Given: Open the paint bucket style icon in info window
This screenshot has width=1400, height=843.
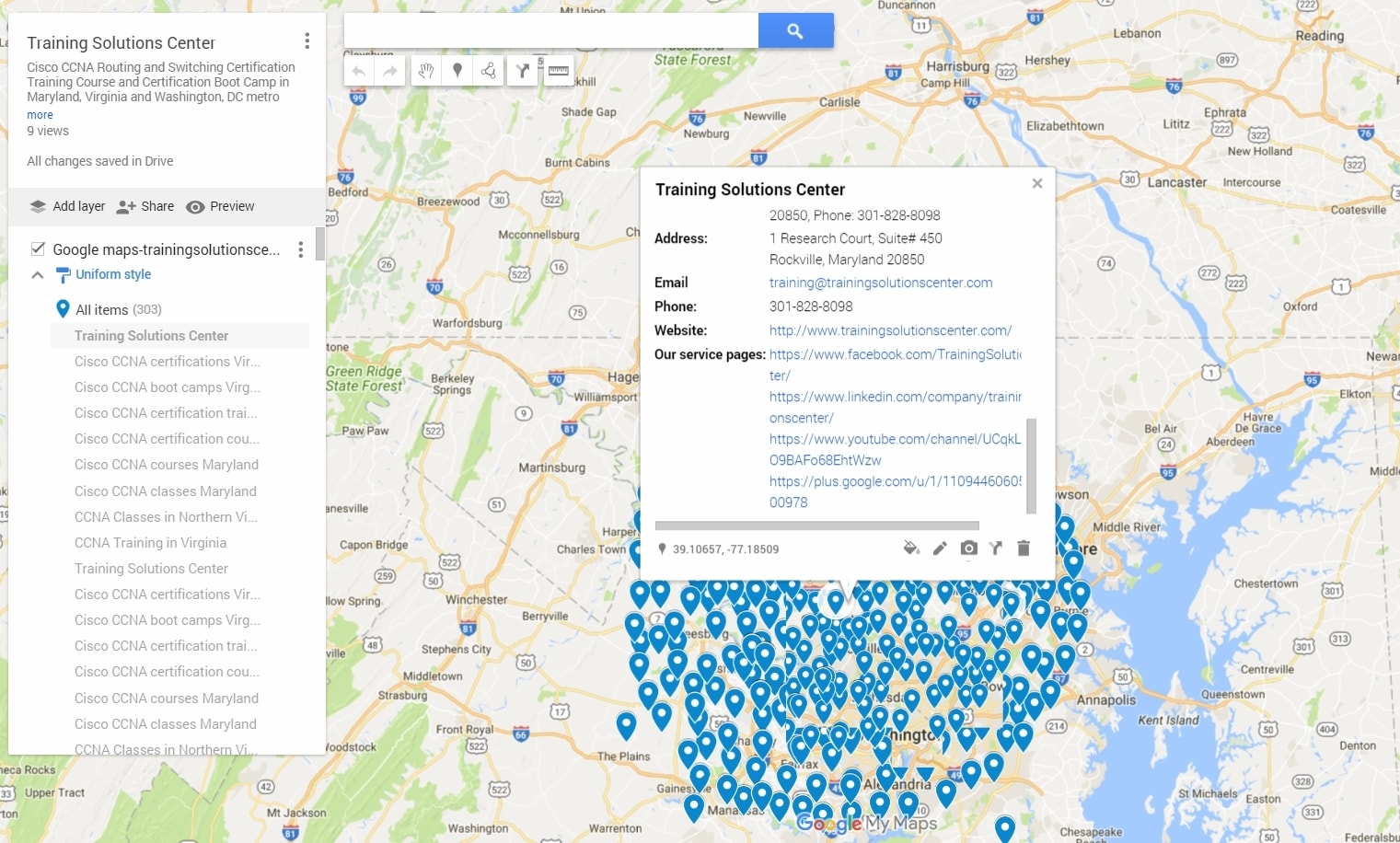Looking at the screenshot, I should 911,549.
